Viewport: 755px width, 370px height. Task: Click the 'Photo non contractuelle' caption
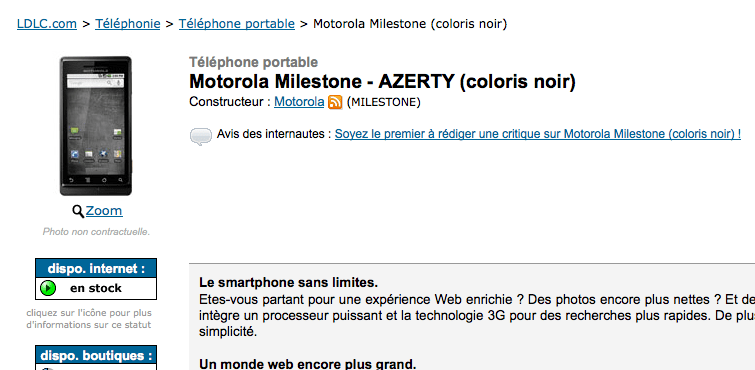pos(96,232)
